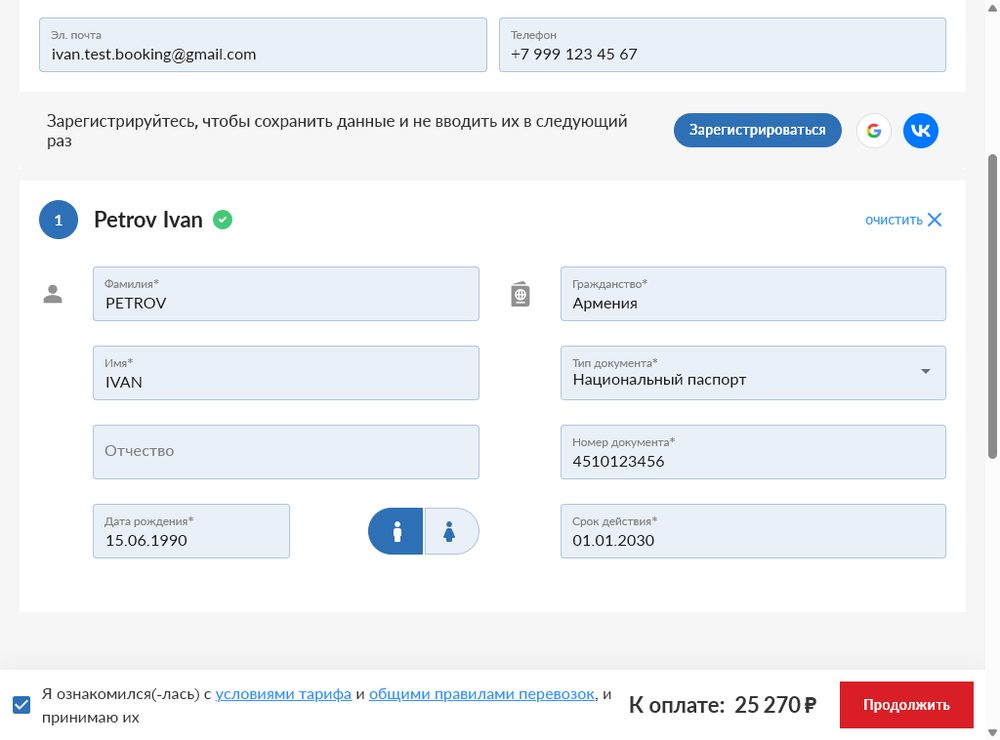Click the Телефон input field
This screenshot has height=740, width=1000.
pyautogui.click(x=722, y=45)
